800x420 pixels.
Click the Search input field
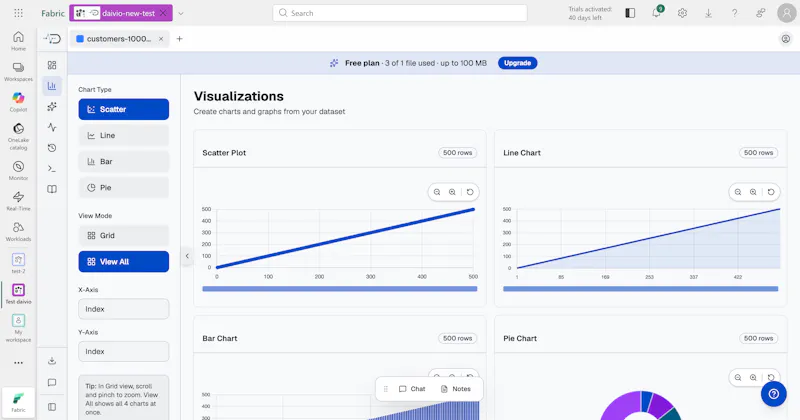[400, 13]
